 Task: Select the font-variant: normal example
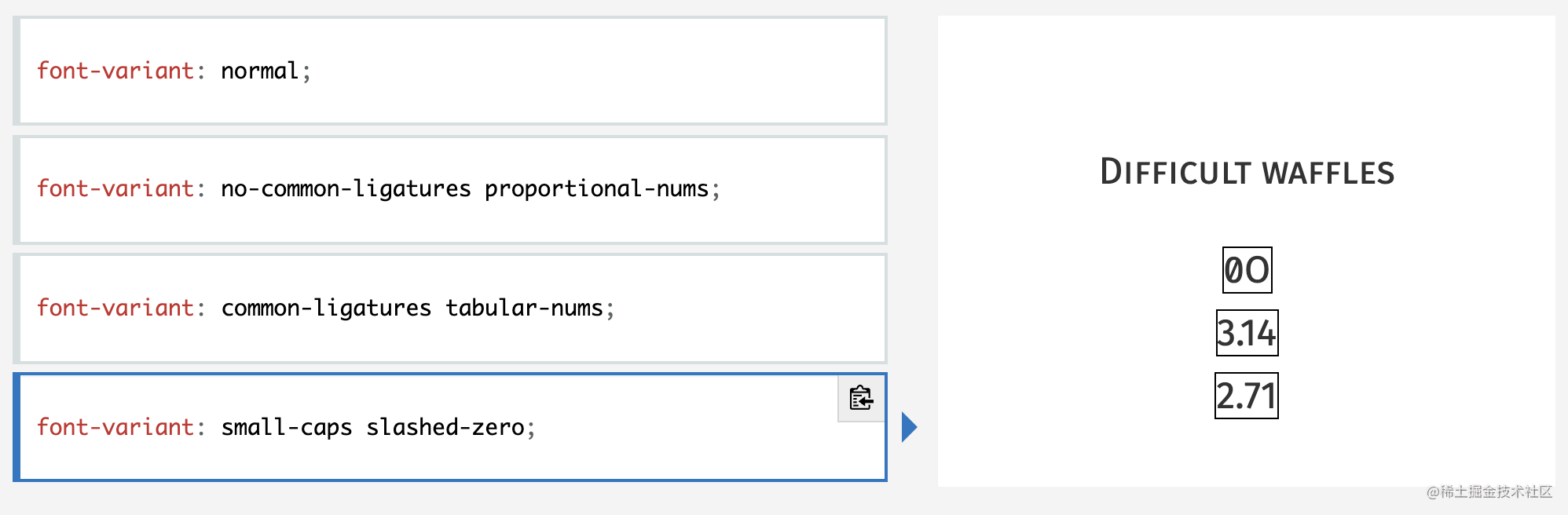pyautogui.click(x=450, y=71)
